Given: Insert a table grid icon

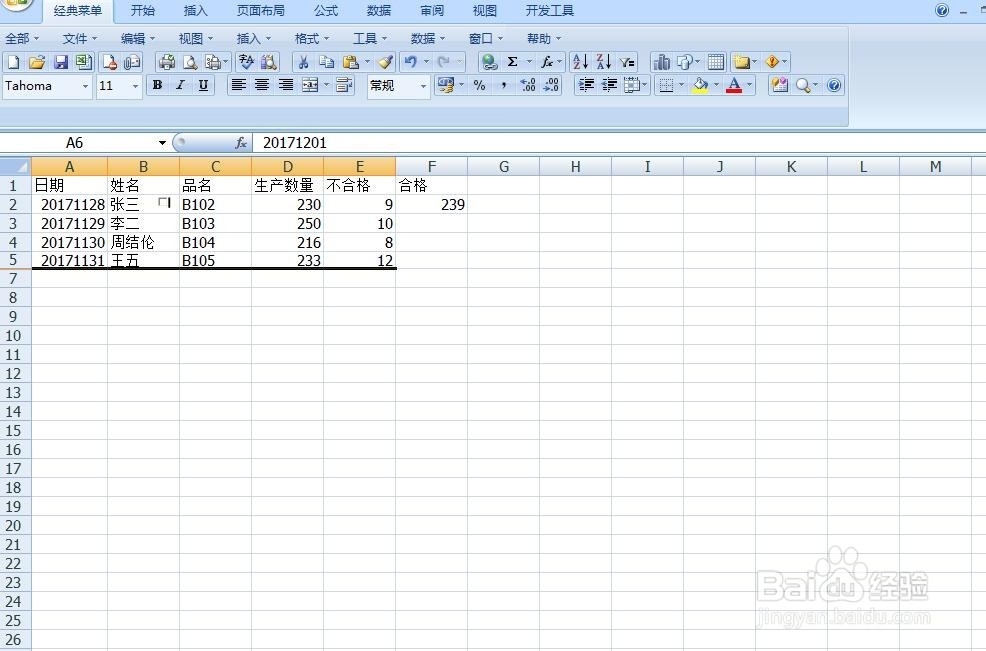Looking at the screenshot, I should pos(716,62).
